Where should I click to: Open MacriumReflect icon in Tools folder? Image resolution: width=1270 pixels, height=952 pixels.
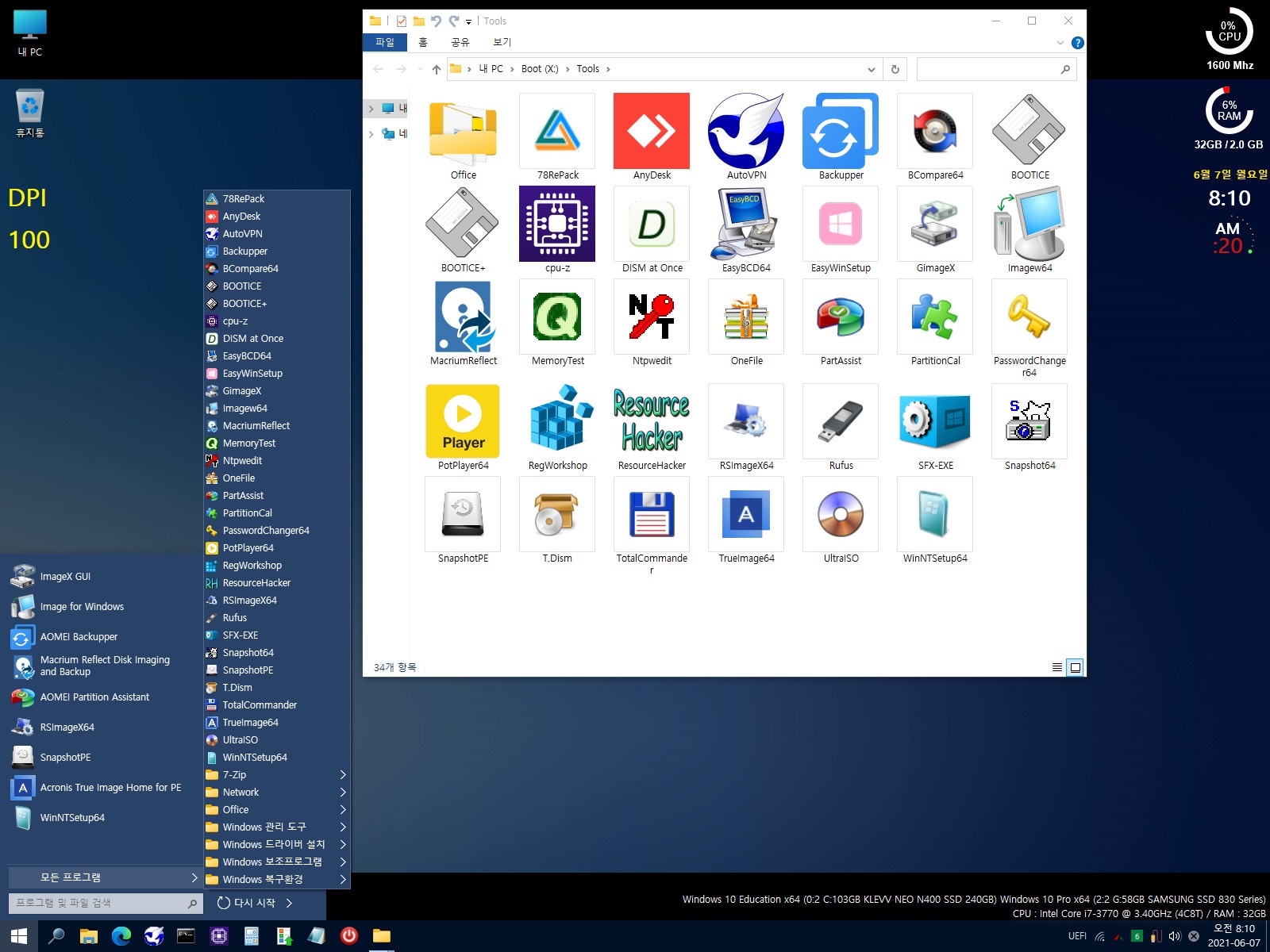[x=464, y=317]
